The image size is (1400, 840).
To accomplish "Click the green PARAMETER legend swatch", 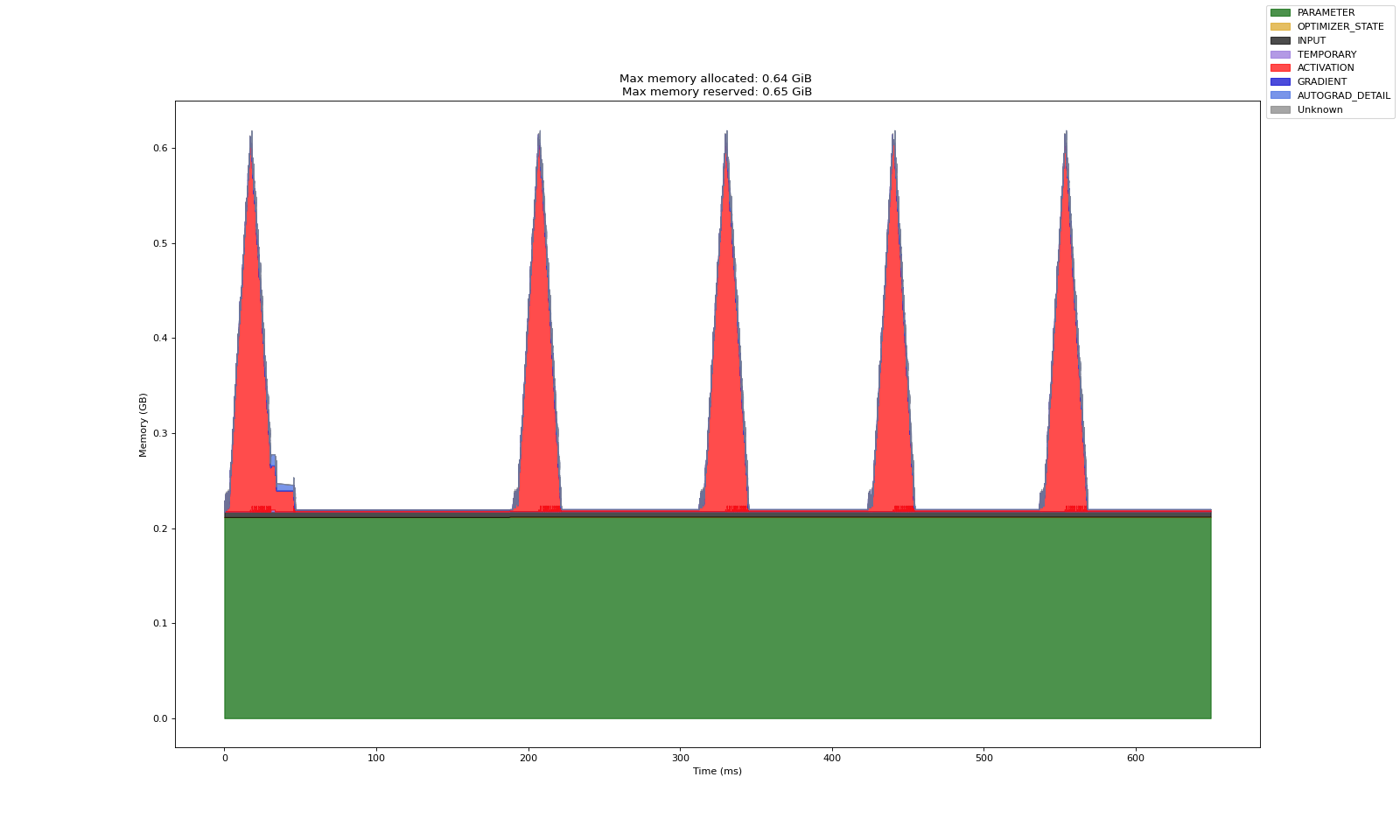I will pyautogui.click(x=1280, y=13).
